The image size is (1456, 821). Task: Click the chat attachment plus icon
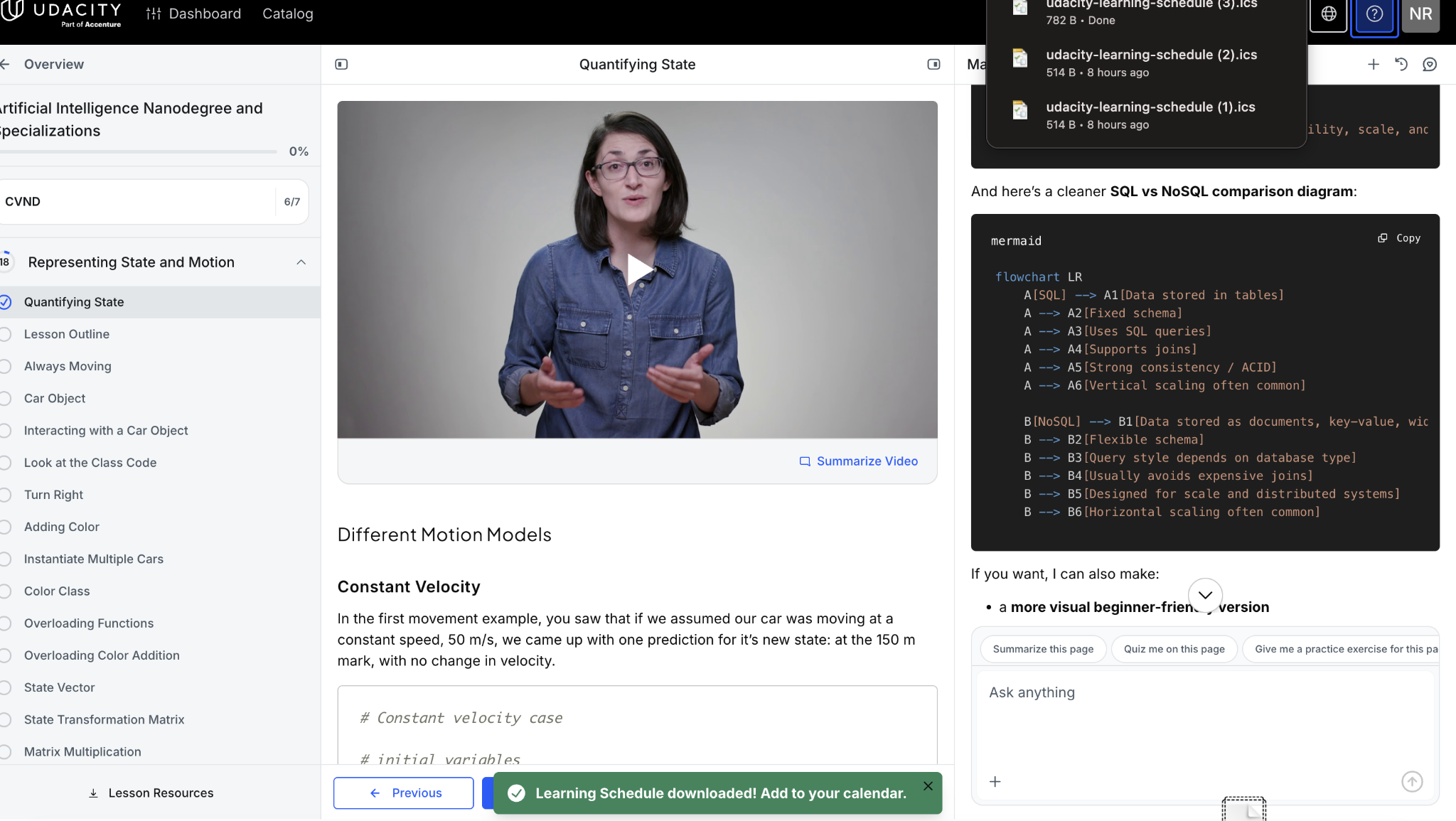995,782
